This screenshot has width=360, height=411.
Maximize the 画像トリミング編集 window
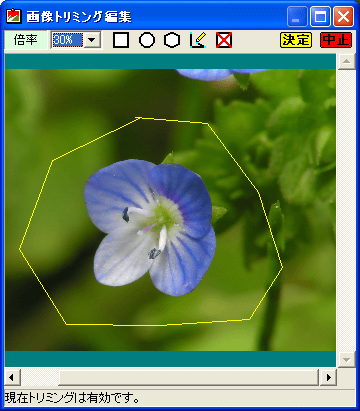point(320,17)
